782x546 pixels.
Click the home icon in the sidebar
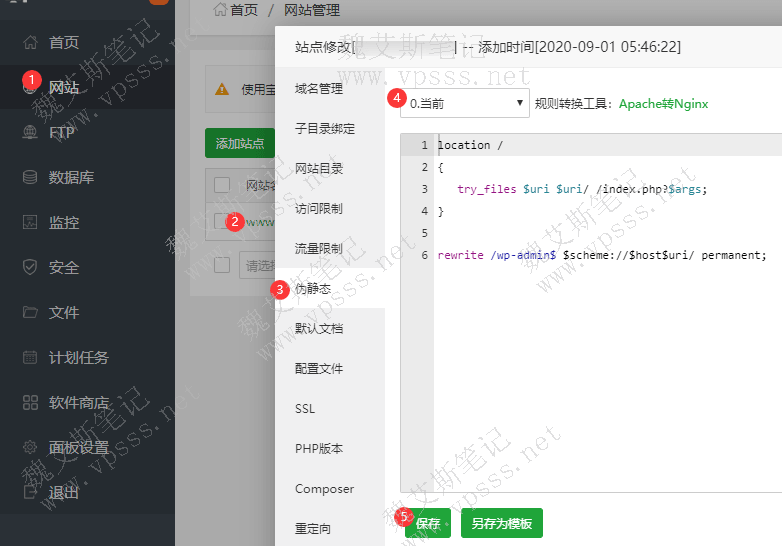click(30, 42)
